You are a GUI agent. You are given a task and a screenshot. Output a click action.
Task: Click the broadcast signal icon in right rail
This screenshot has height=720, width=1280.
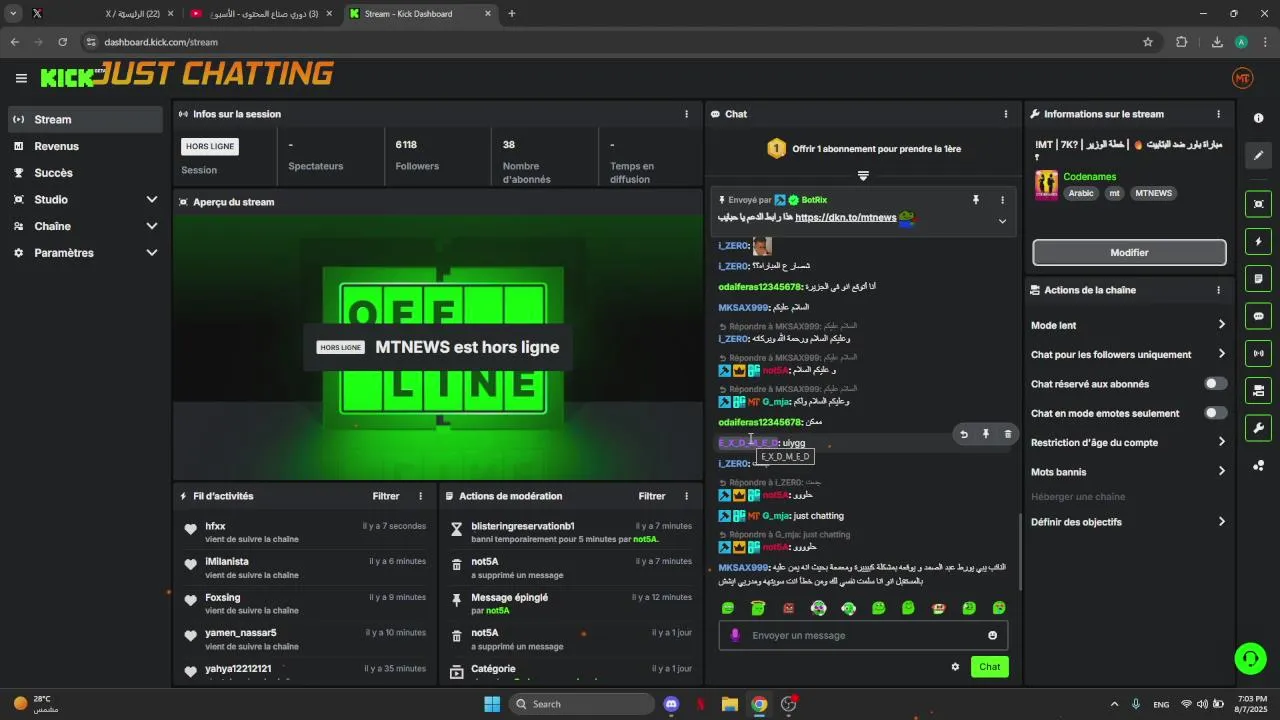coord(1258,353)
